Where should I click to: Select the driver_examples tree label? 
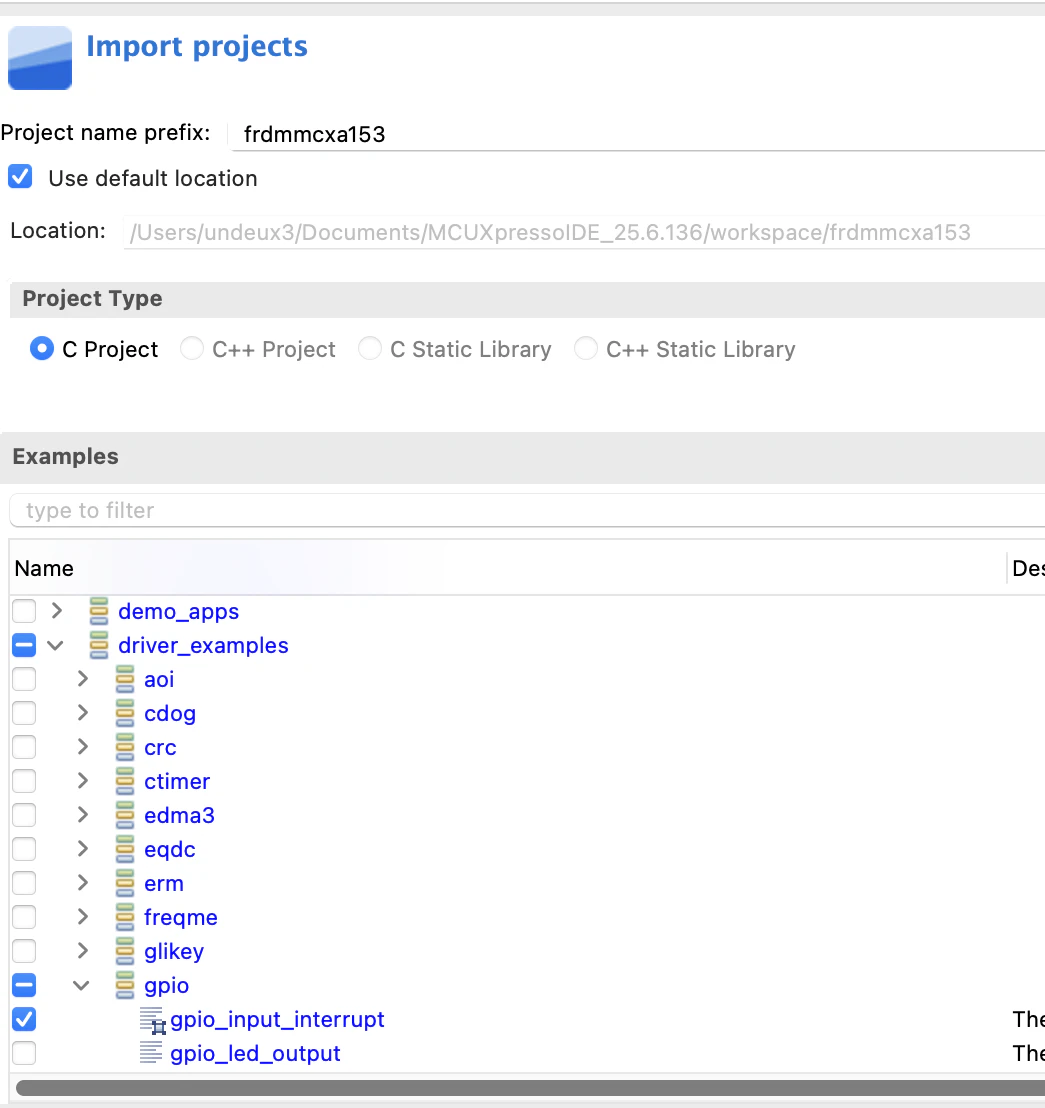(x=203, y=646)
